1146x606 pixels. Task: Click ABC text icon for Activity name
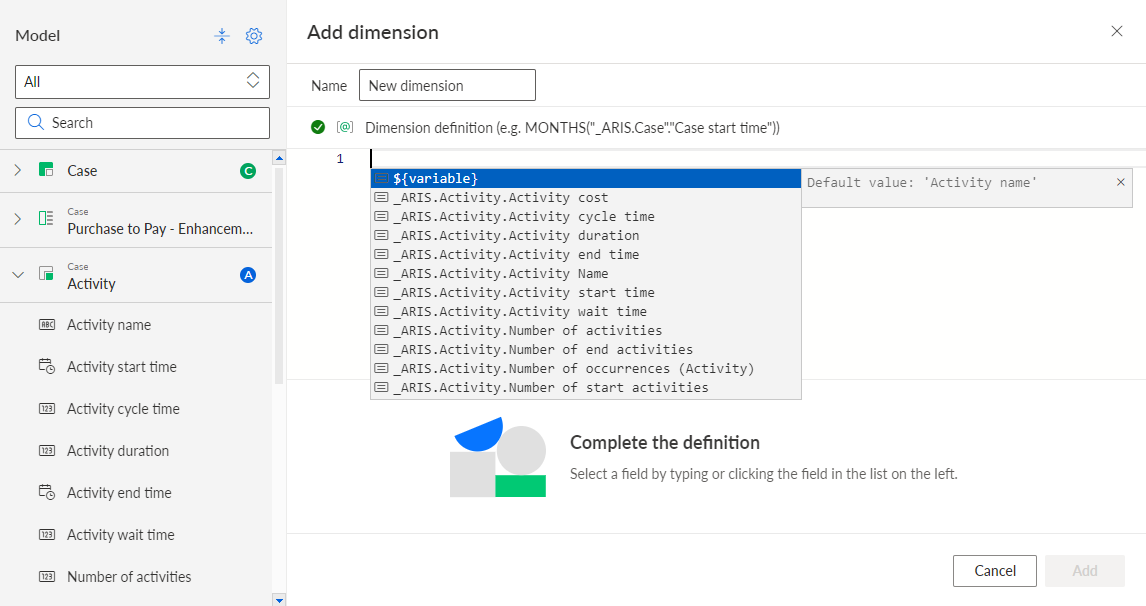tap(47, 325)
